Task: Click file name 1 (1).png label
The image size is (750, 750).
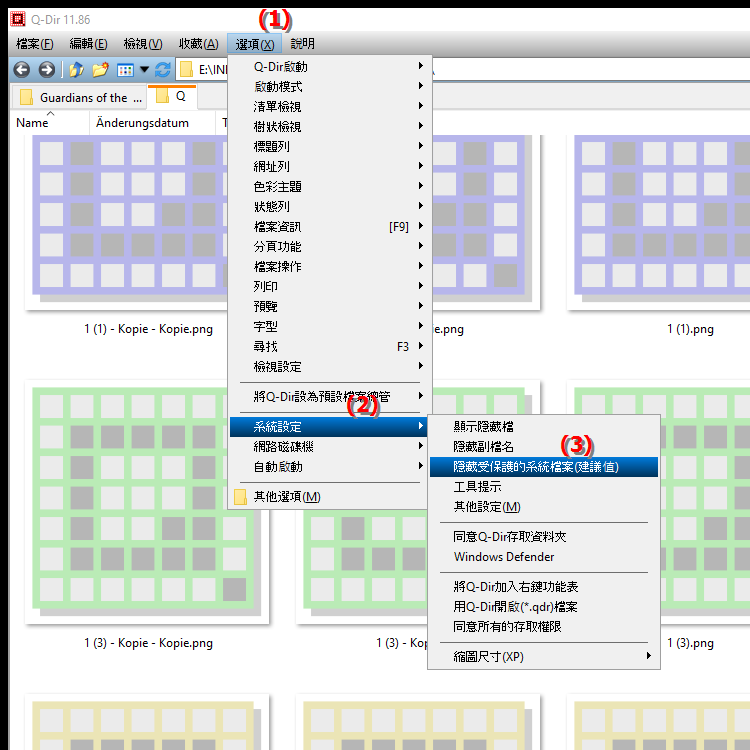Action: [690, 329]
